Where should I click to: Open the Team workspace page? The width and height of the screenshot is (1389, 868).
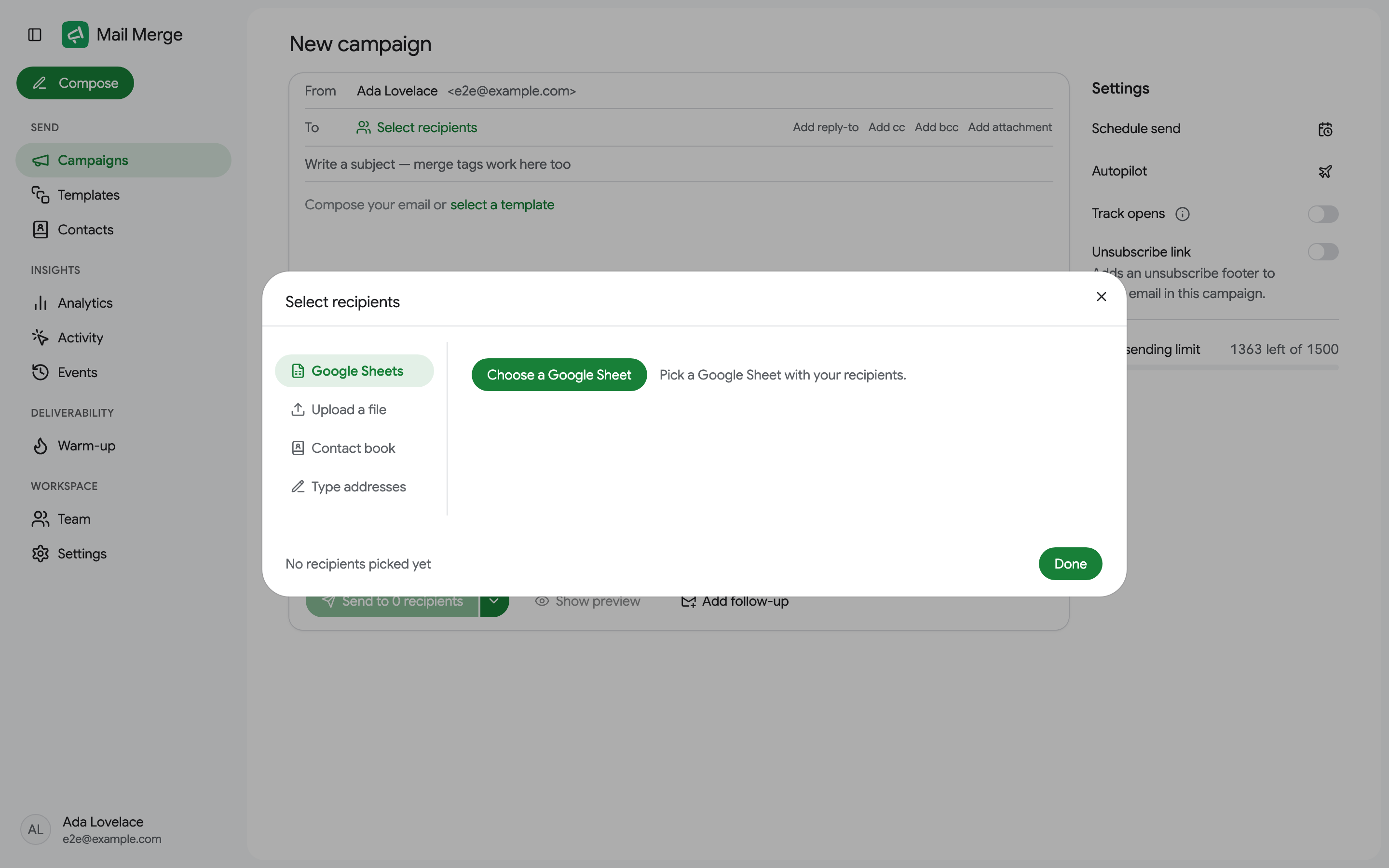pyautogui.click(x=123, y=519)
